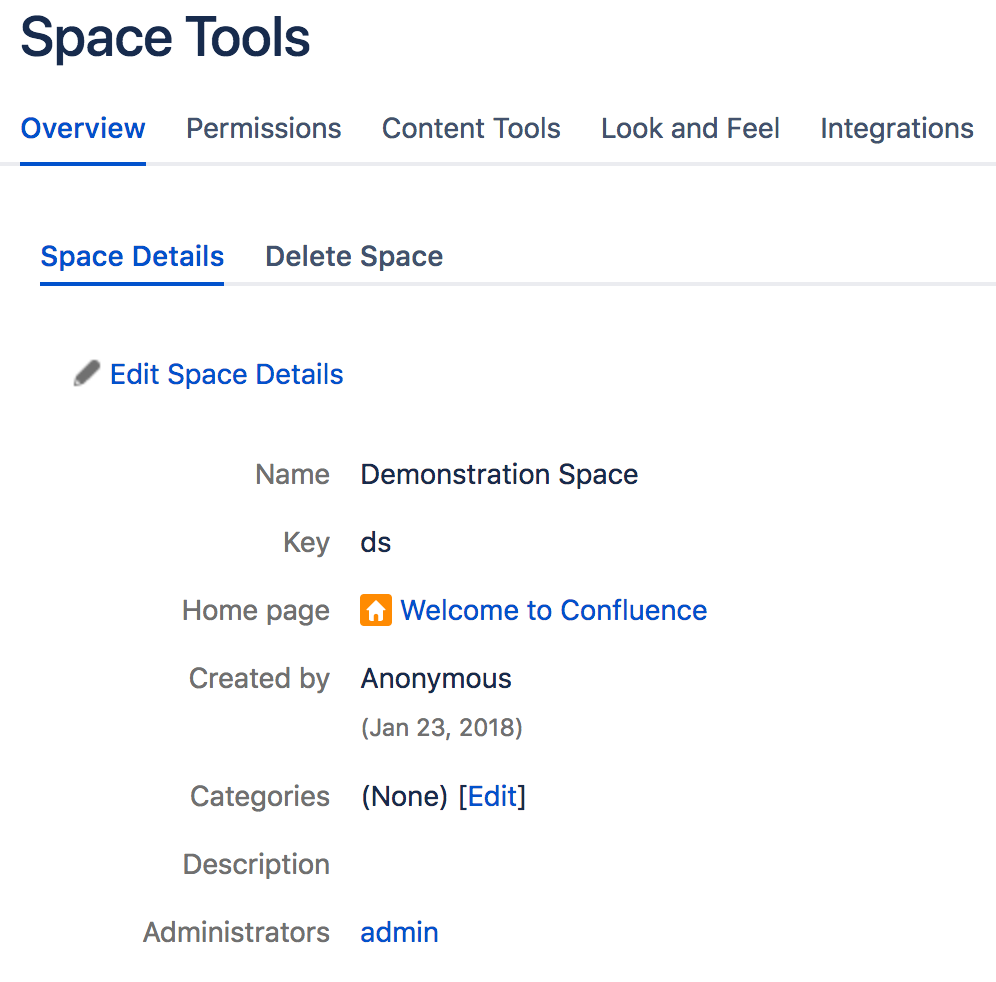Open the admin administrator profile link
This screenshot has width=996, height=982.
pos(399,932)
